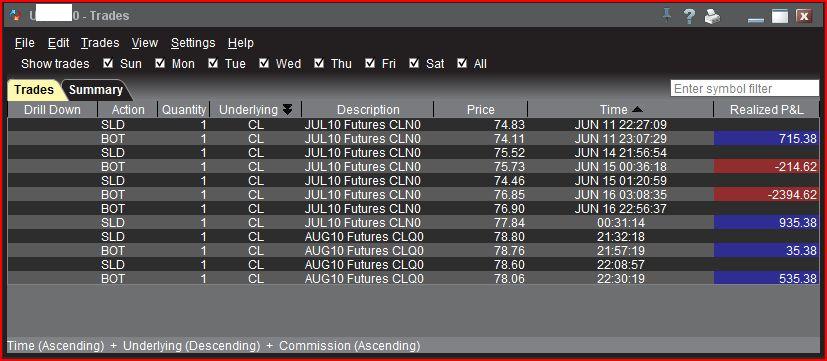Click the Time ascending sort arrow
The image size is (827, 361).
point(637,110)
